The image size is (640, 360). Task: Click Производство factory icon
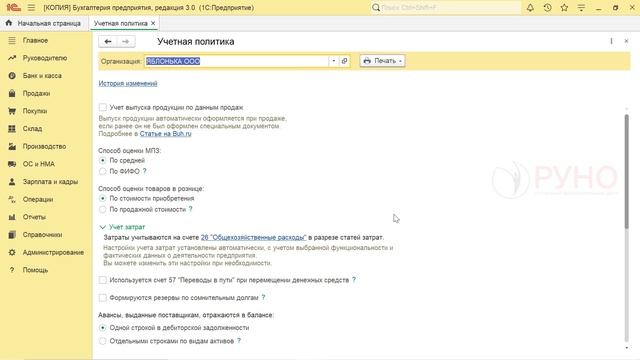click(12, 146)
